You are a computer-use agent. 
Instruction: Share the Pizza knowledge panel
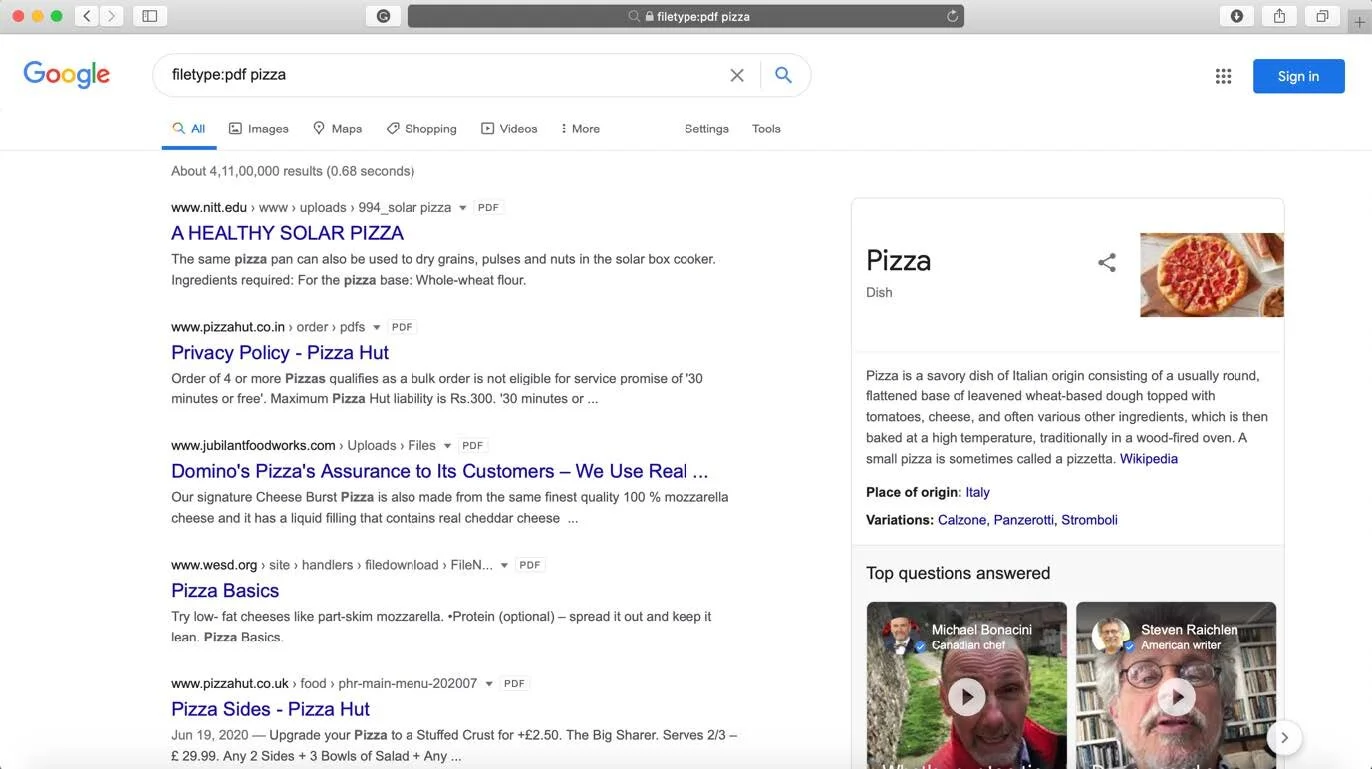1107,262
